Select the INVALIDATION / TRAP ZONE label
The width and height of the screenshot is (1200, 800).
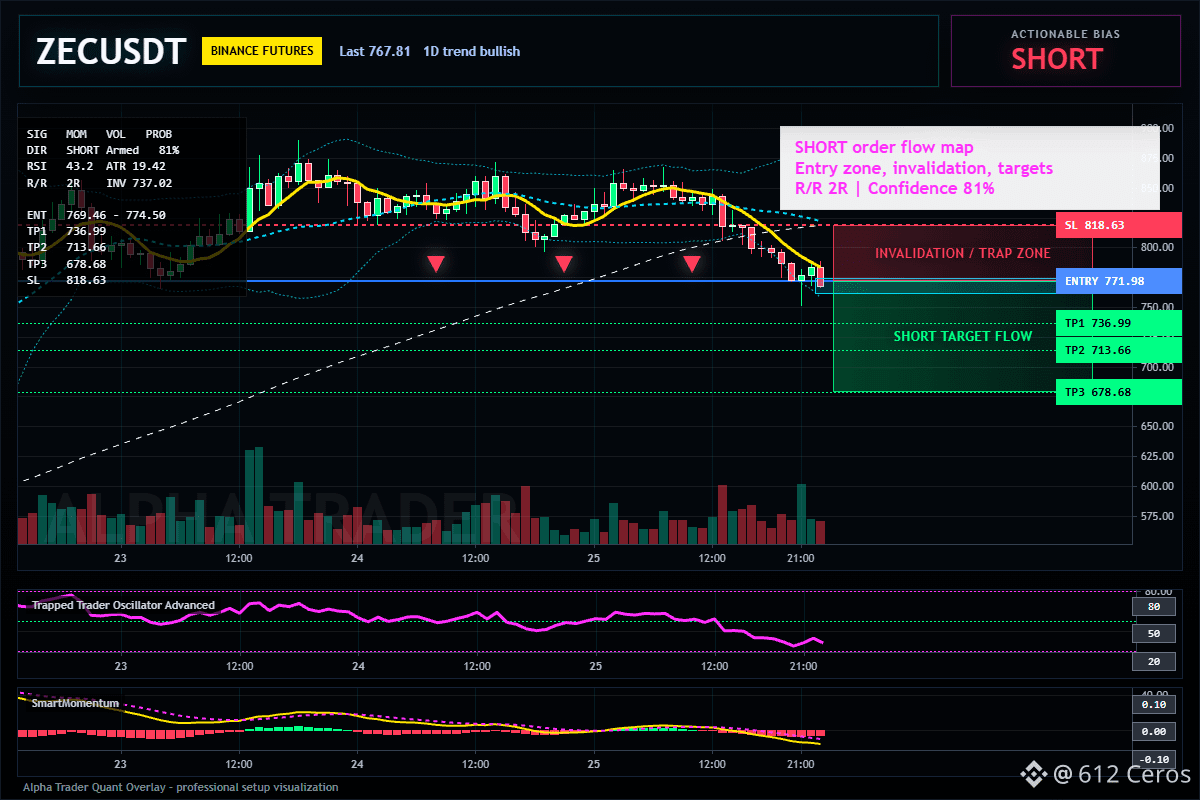[x=962, y=253]
